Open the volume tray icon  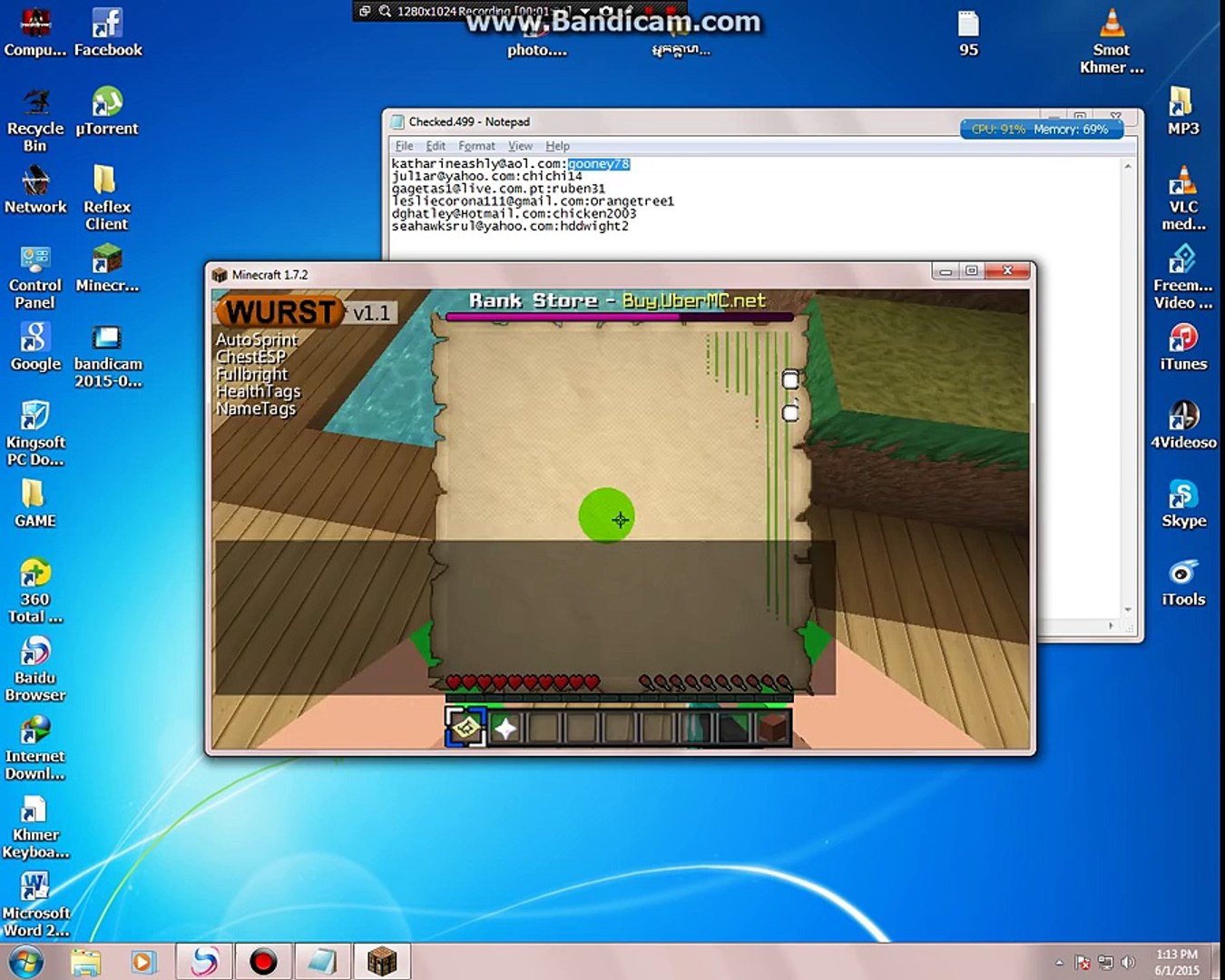tap(1128, 963)
